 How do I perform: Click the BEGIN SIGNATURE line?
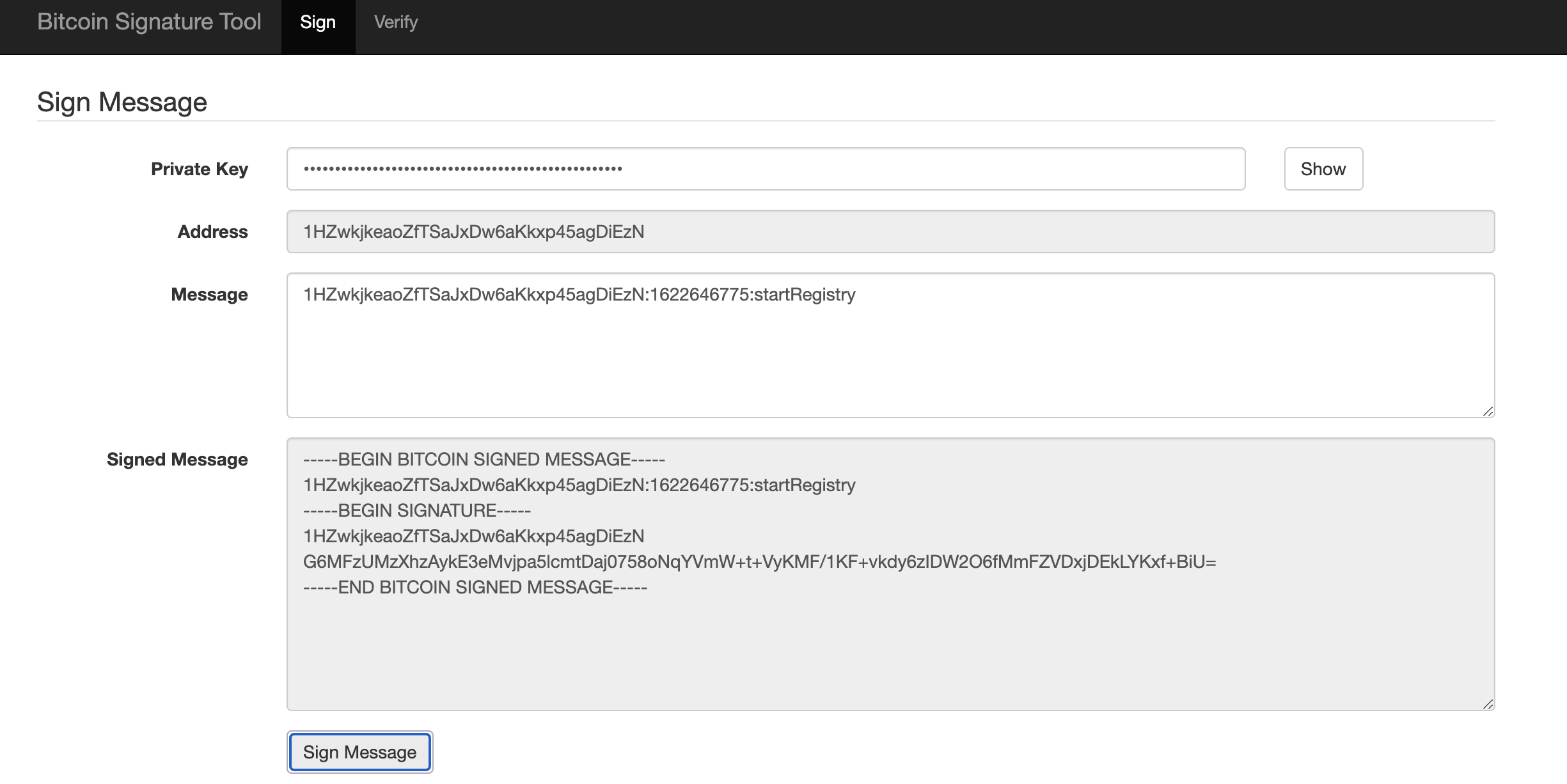(416, 510)
